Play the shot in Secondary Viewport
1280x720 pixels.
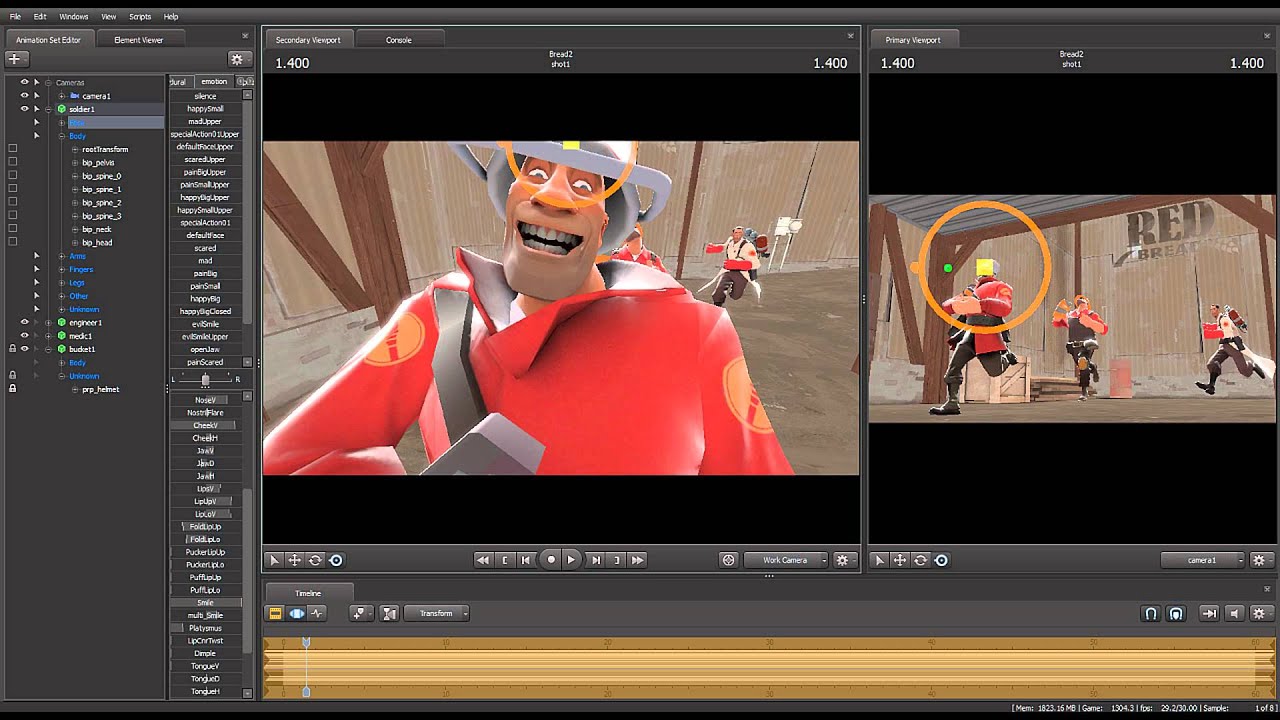571,560
